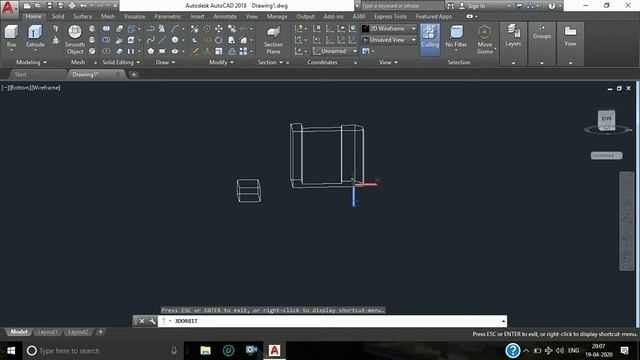Expand the View panel title
The height and width of the screenshot is (360, 640).
point(388,62)
